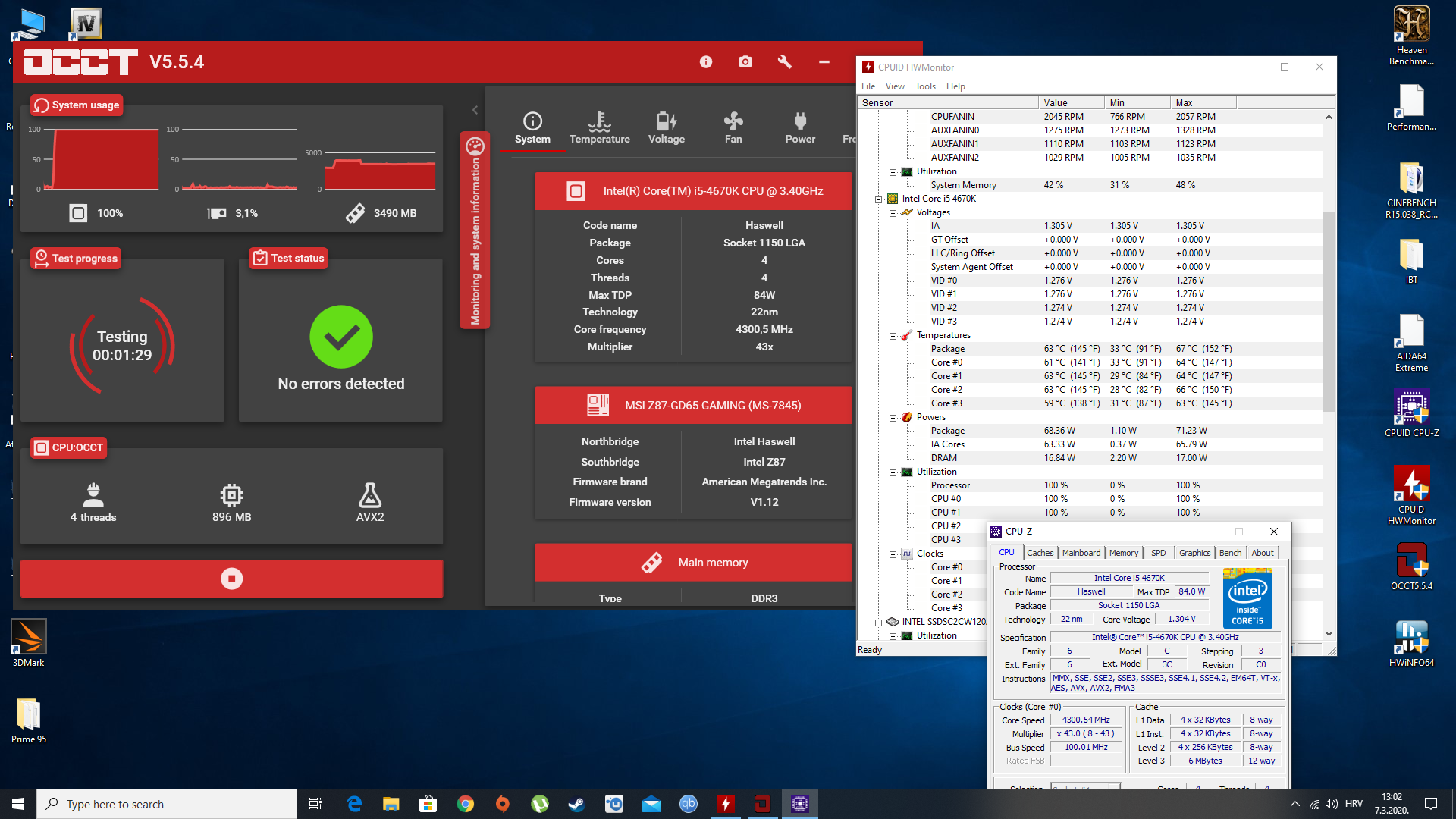This screenshot has height=819, width=1456.
Task: Open View menu in HWMonitor
Action: point(895,86)
